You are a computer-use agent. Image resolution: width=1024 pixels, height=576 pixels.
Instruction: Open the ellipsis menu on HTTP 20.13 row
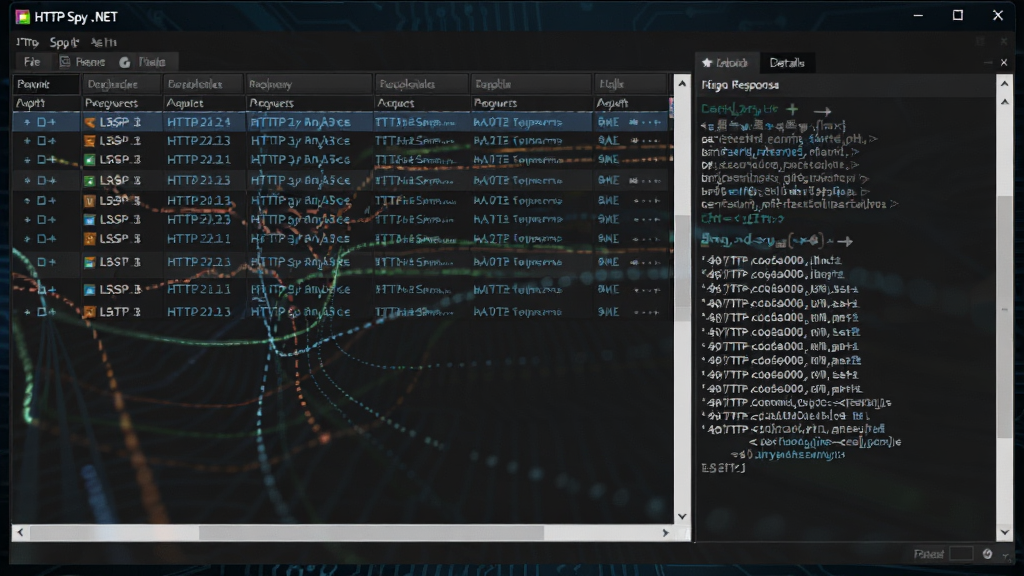(x=646, y=200)
